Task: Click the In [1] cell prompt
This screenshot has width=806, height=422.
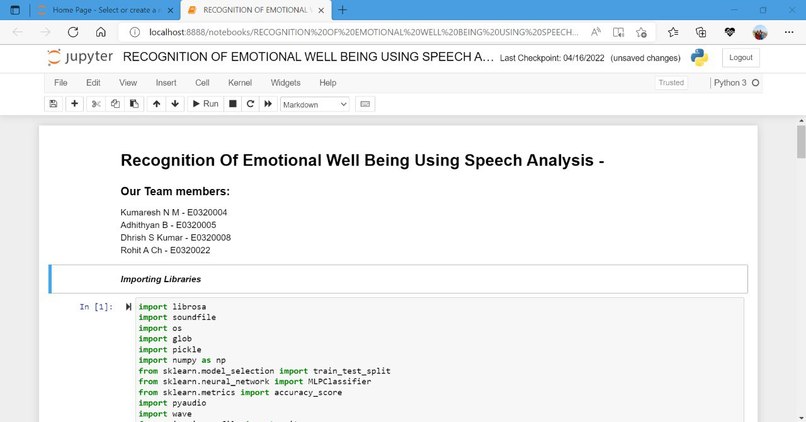Action: click(x=96, y=307)
